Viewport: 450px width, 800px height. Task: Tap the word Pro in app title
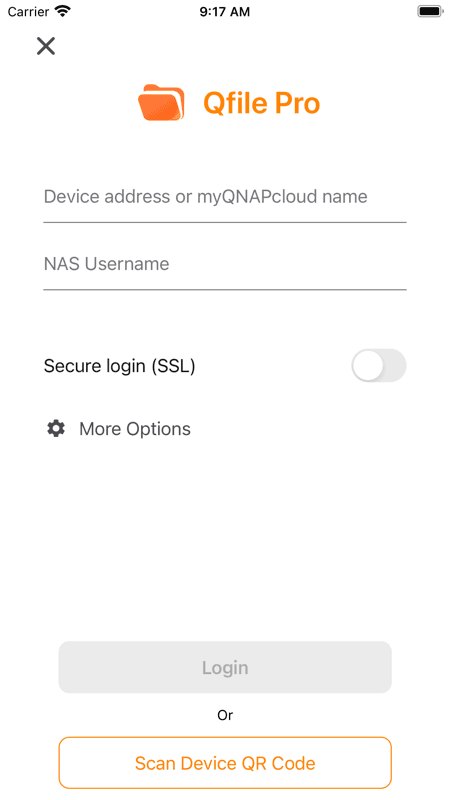pyautogui.click(x=297, y=104)
